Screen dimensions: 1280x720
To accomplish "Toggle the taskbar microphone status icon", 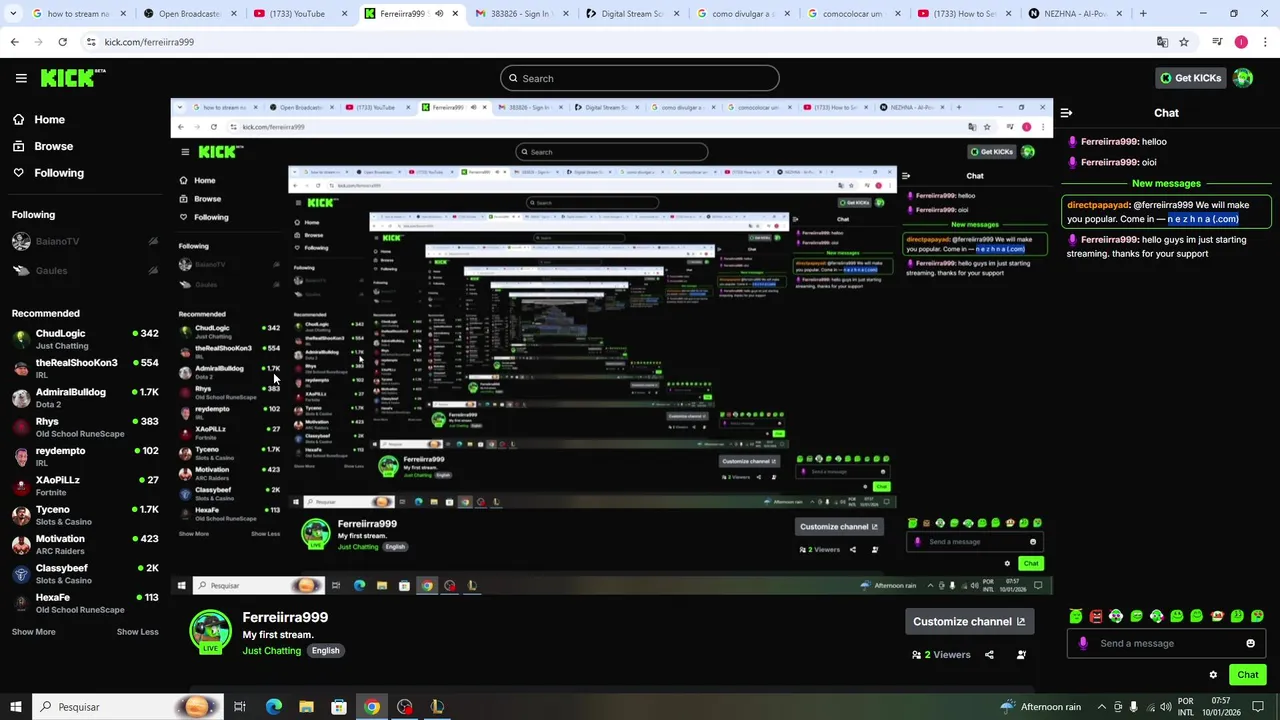I will (x=1133, y=707).
